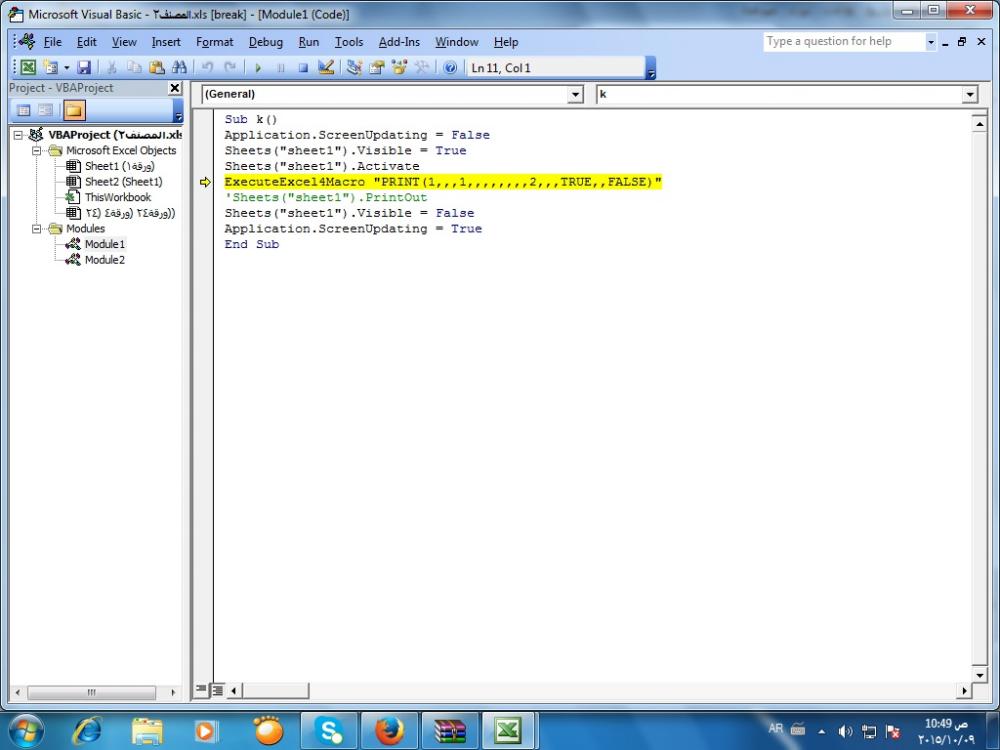The image size is (1000, 750).
Task: Click the Break pause icon
Action: tap(281, 67)
